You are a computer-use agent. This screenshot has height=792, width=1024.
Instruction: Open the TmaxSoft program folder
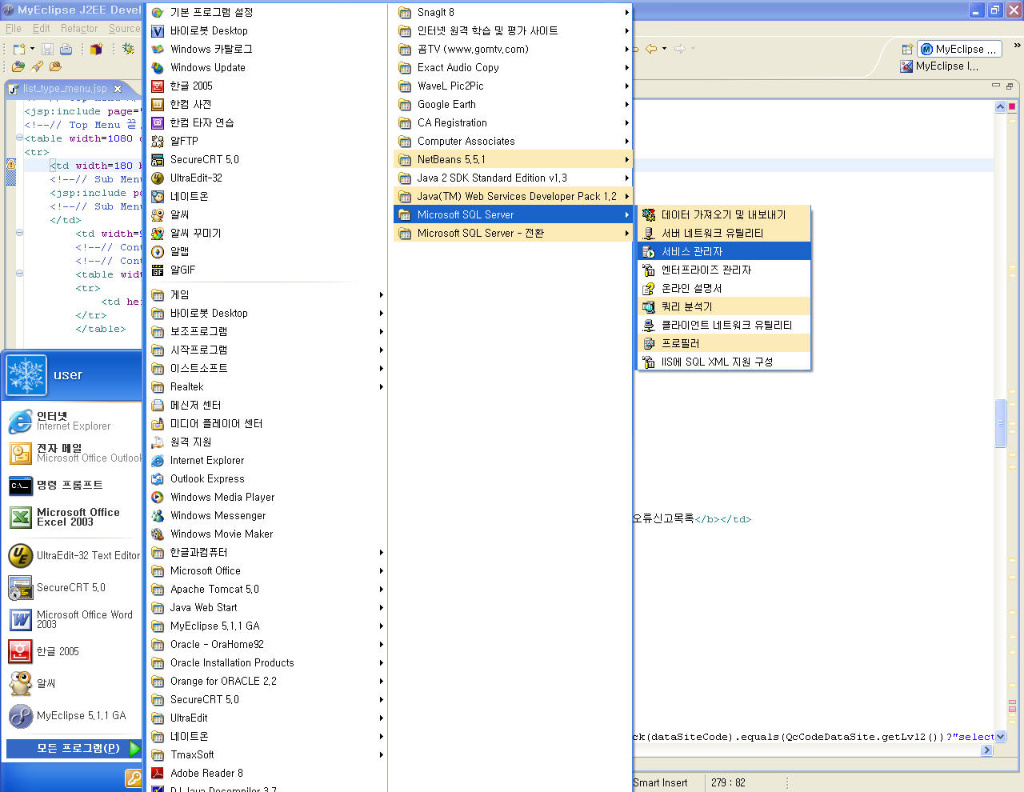[x=266, y=754]
